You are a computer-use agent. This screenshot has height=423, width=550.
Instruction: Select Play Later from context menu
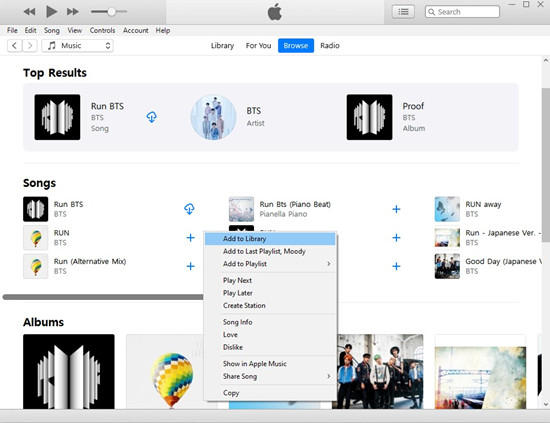270,293
